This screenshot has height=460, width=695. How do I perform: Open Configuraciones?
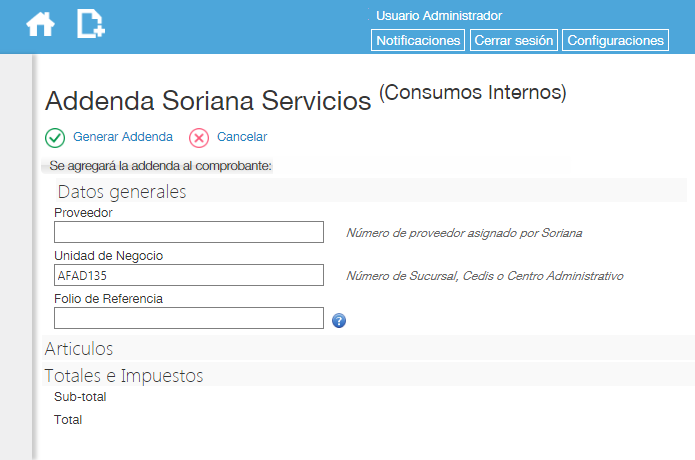(615, 40)
